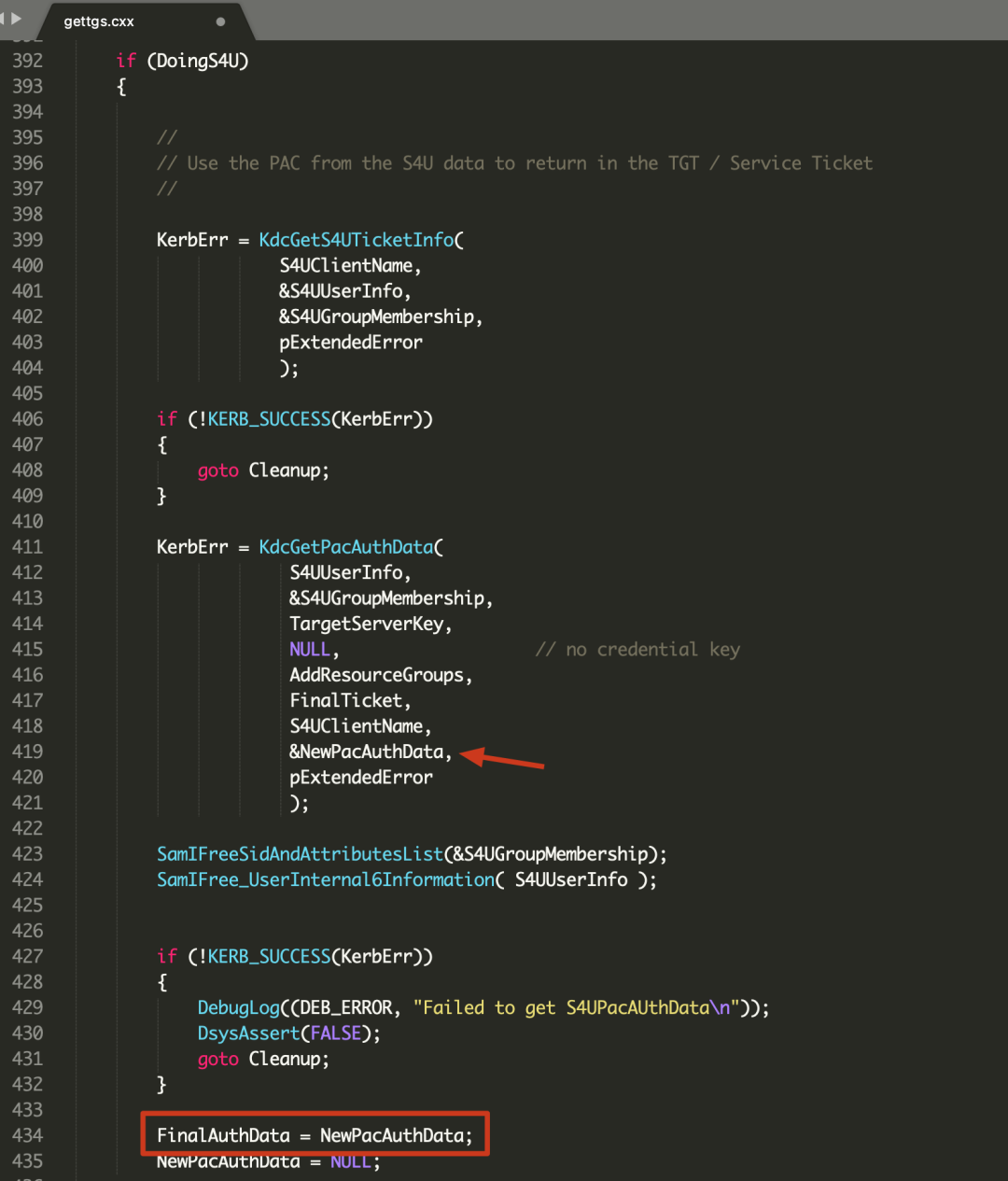The height and width of the screenshot is (1181, 1008).
Task: Click line number 411 in the gutter
Action: tap(27, 547)
